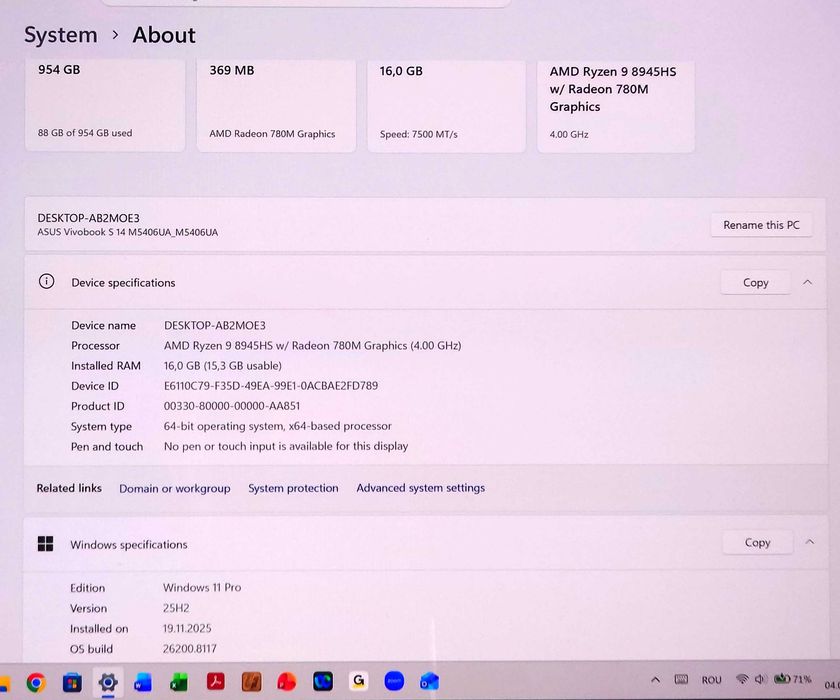The height and width of the screenshot is (700, 840).
Task: Select OS build 26200.8117
Action: pyautogui.click(x=190, y=649)
